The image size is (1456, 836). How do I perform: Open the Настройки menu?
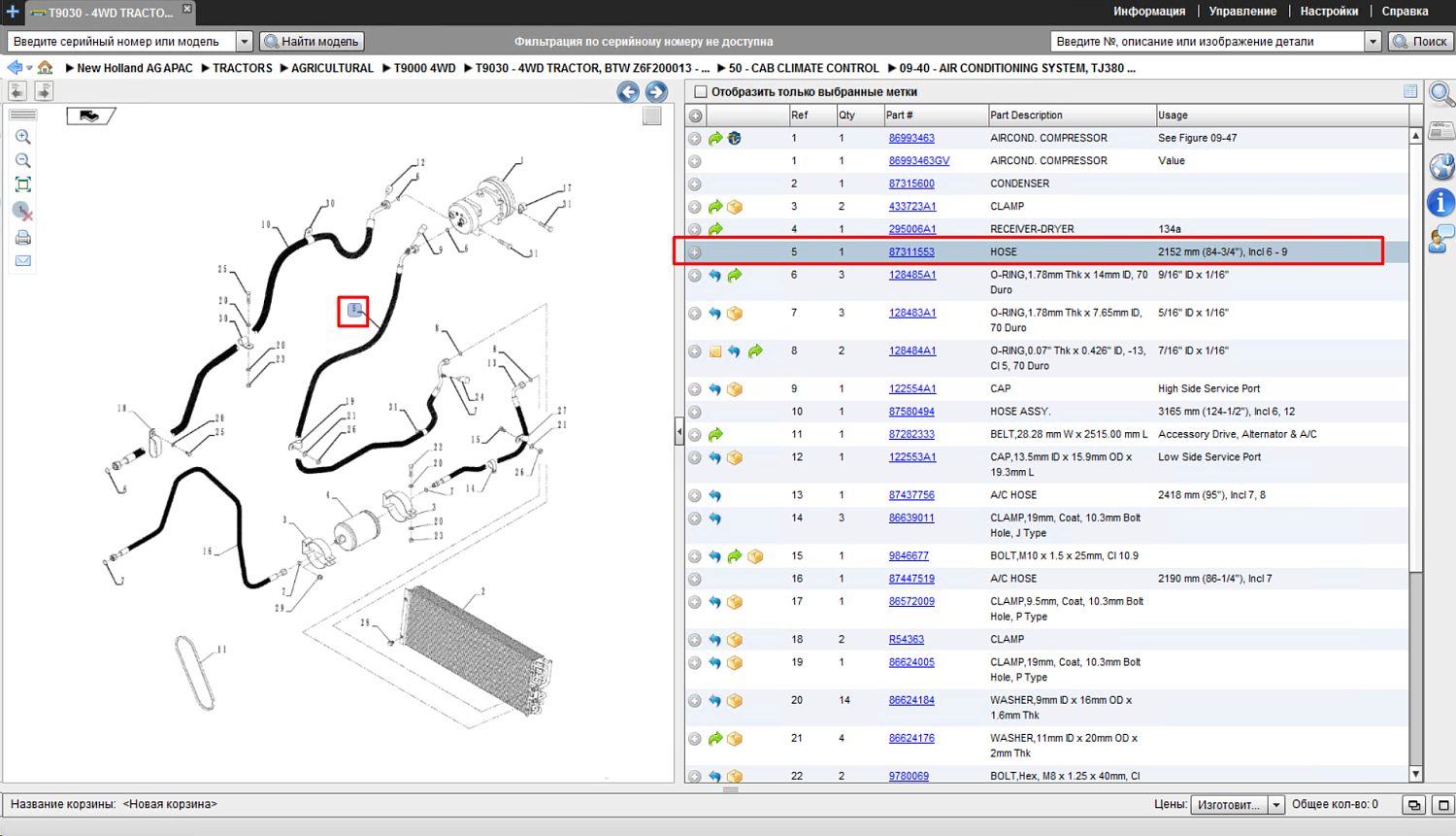(1329, 12)
